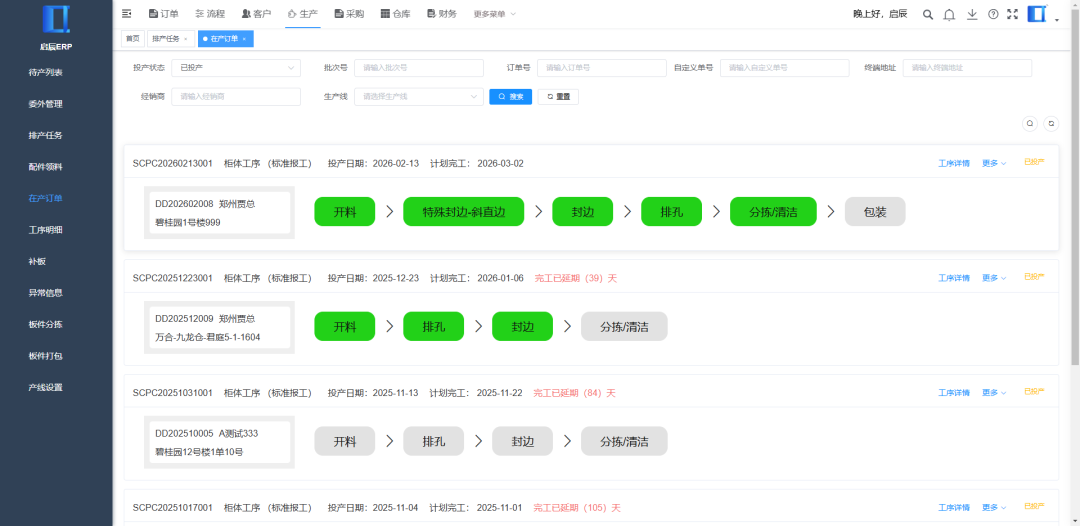
Task: Switch to the 首页 tab
Action: point(132,39)
